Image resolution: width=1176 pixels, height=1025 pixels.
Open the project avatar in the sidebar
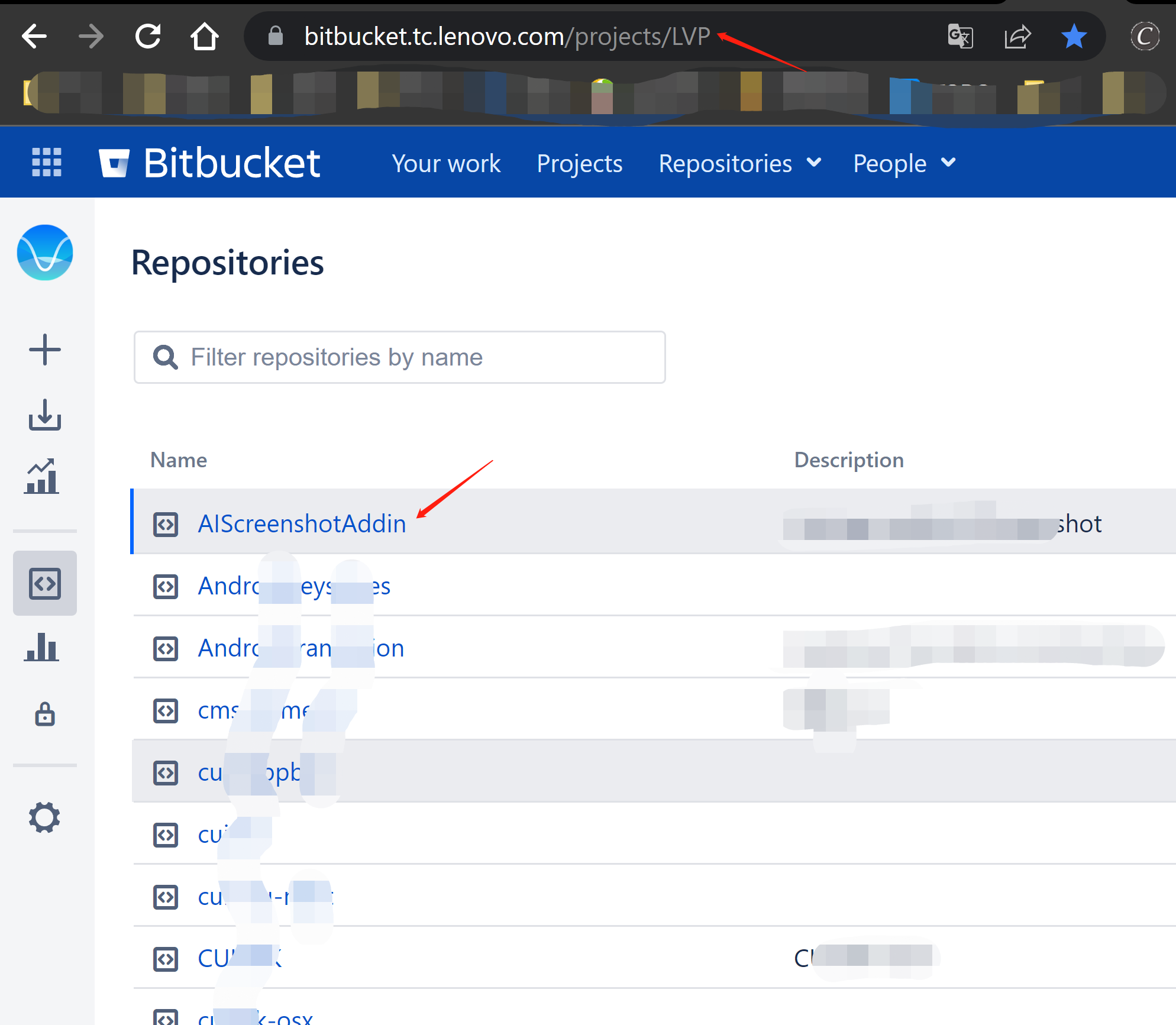(x=45, y=252)
